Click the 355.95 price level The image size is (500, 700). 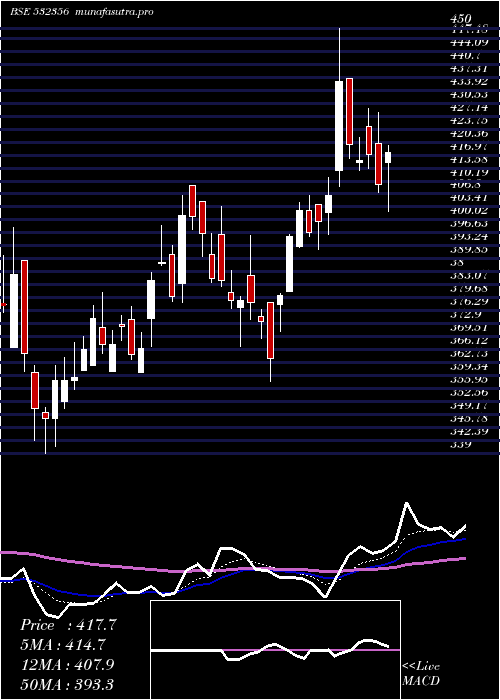tap(470, 379)
